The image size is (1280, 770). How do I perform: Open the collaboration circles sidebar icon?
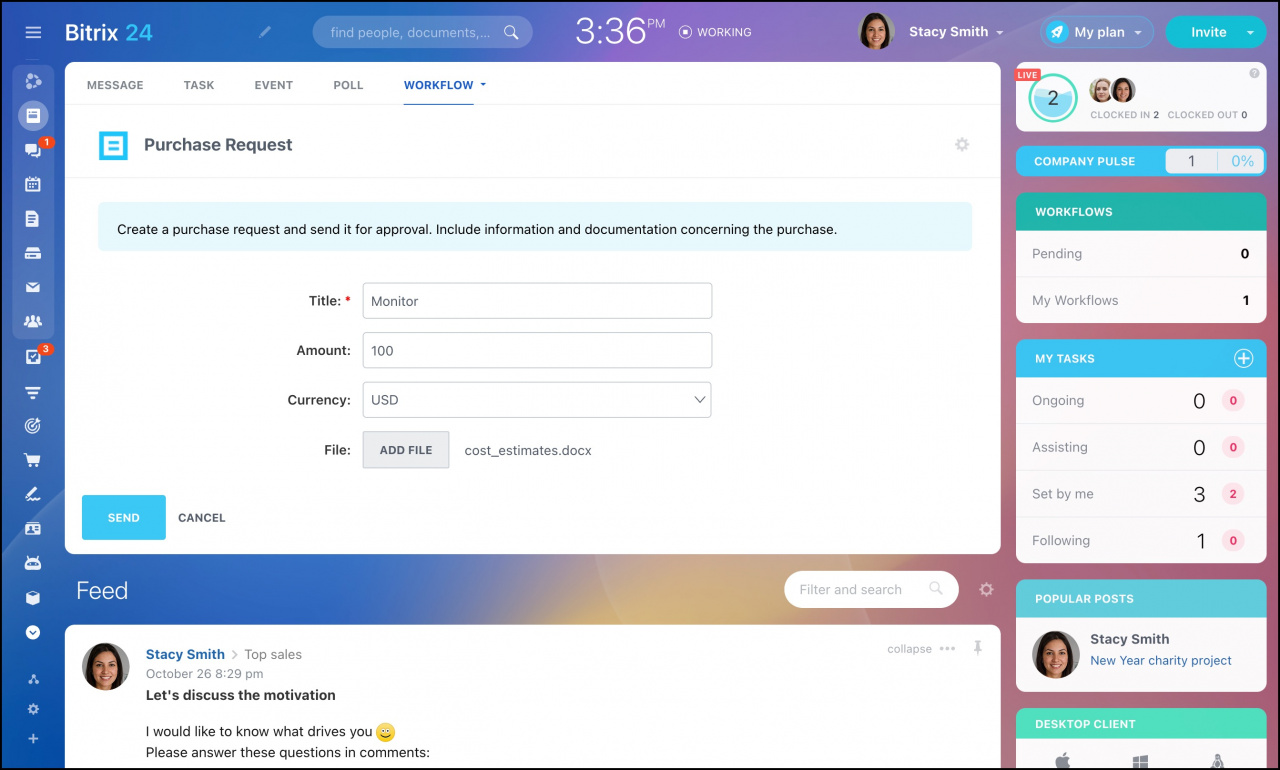point(33,81)
